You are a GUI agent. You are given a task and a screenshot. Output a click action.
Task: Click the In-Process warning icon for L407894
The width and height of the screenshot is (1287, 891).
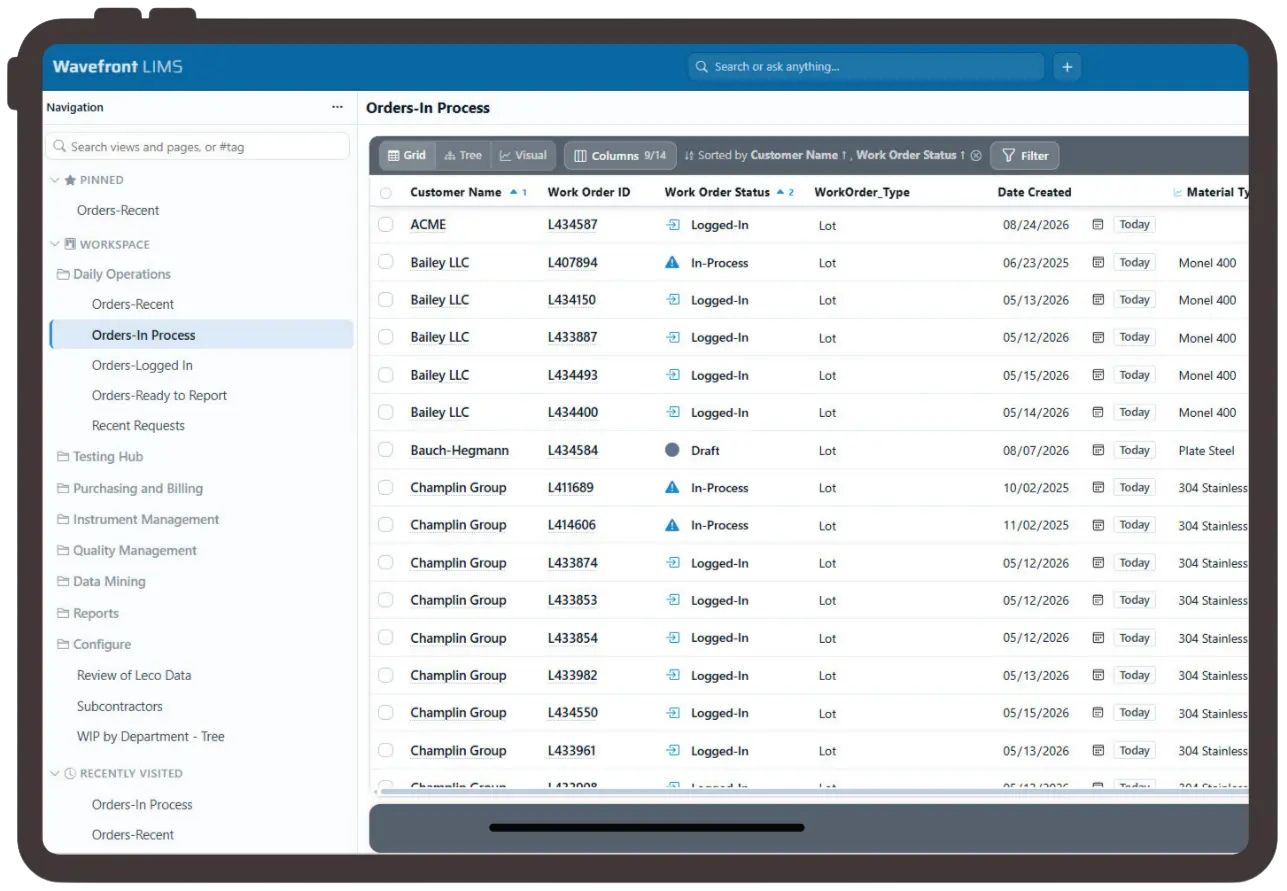673,263
